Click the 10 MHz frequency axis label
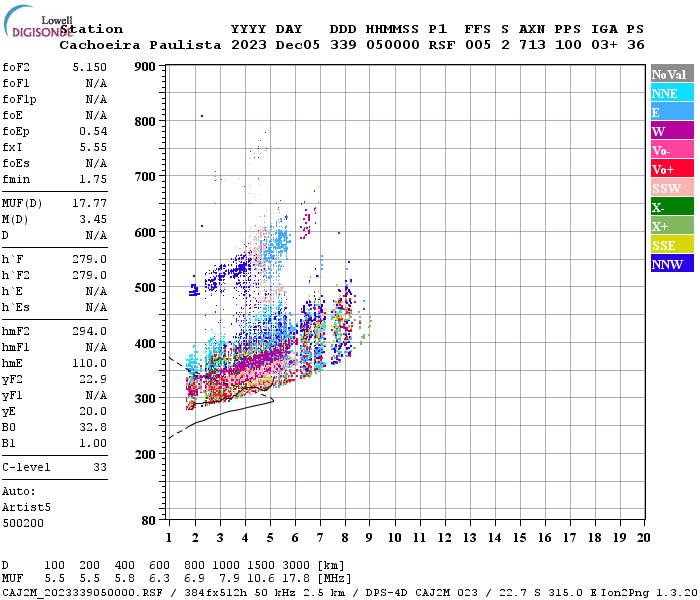 tap(394, 538)
